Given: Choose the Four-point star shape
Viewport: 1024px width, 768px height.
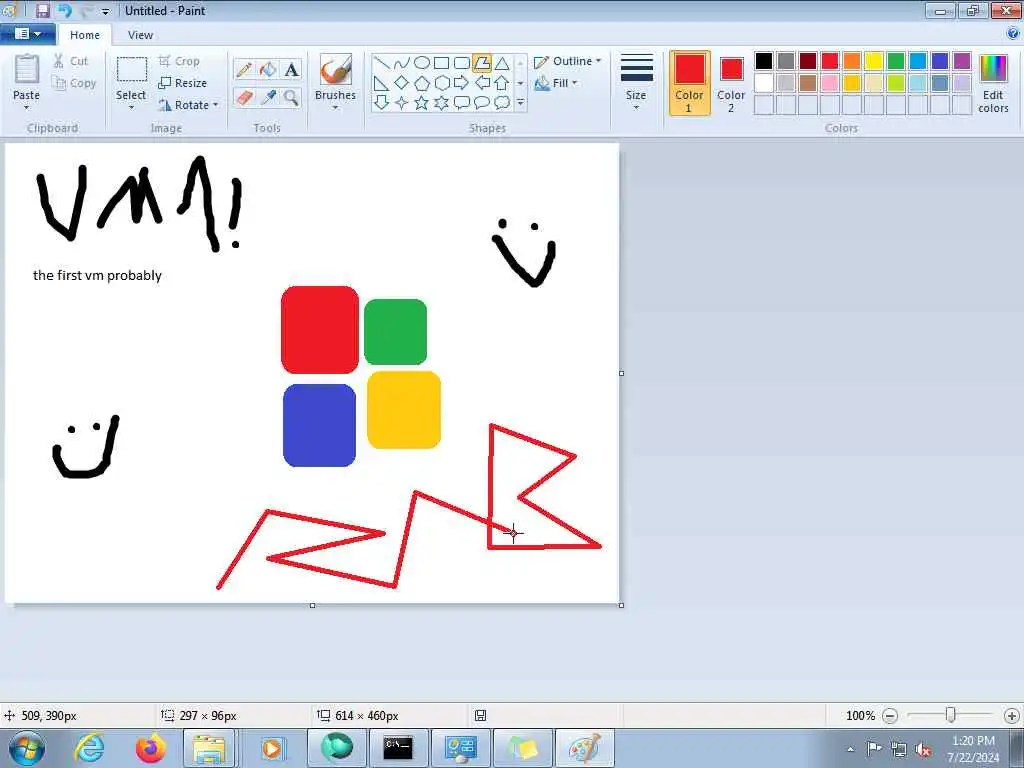Looking at the screenshot, I should point(402,103).
